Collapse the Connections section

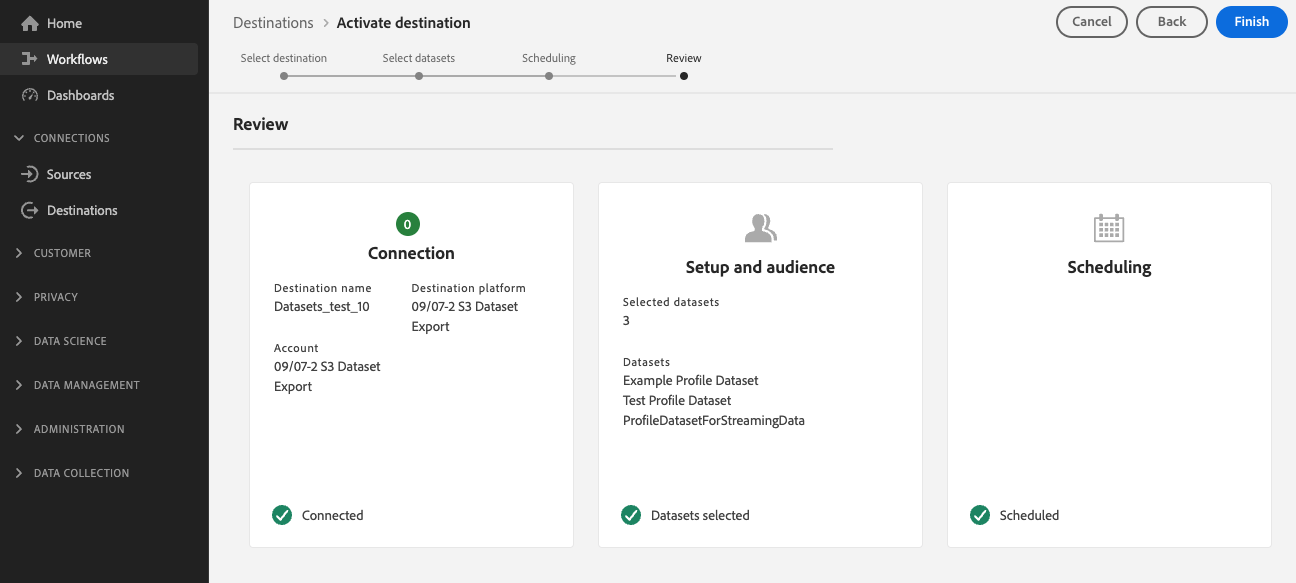(x=19, y=138)
